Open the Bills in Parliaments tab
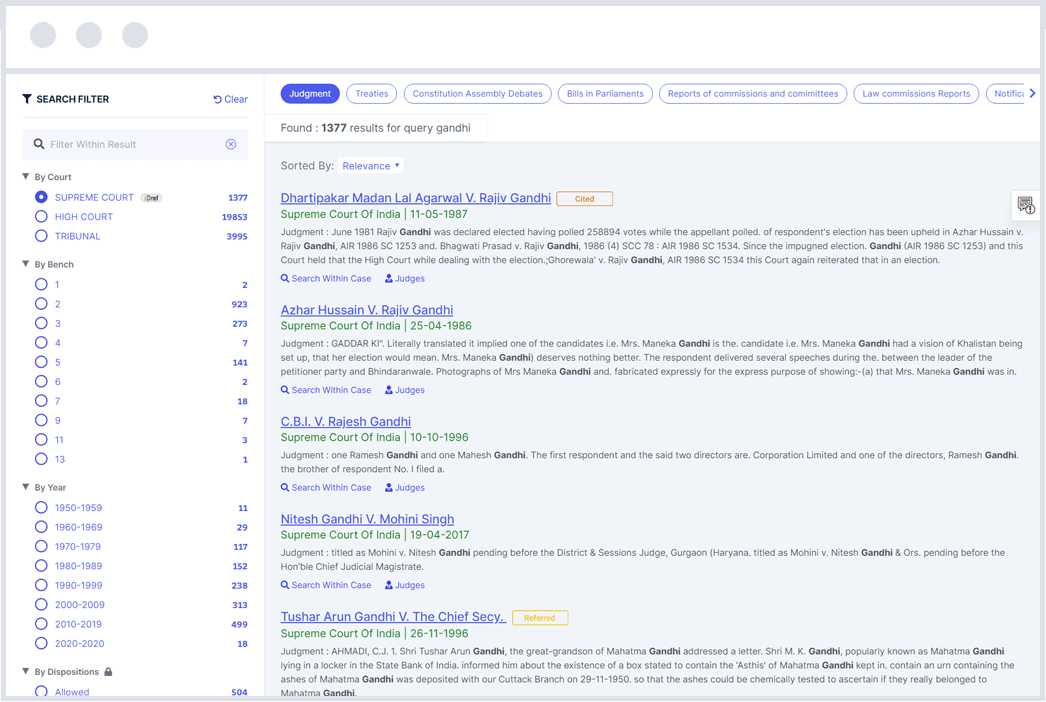The width and height of the screenshot is (1046, 702). 605,94
